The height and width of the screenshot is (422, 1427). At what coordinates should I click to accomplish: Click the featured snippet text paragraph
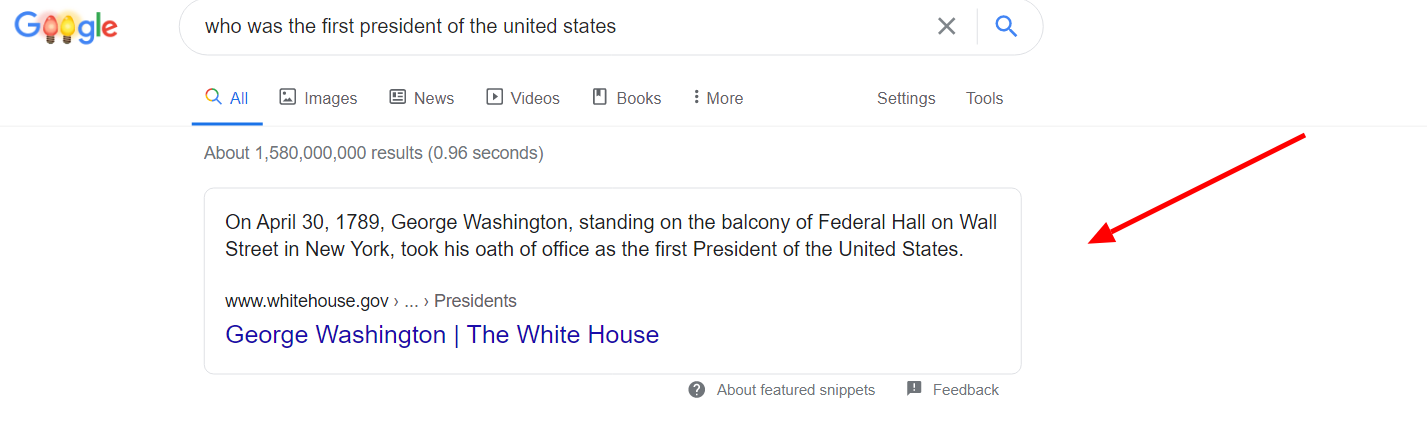pos(611,235)
